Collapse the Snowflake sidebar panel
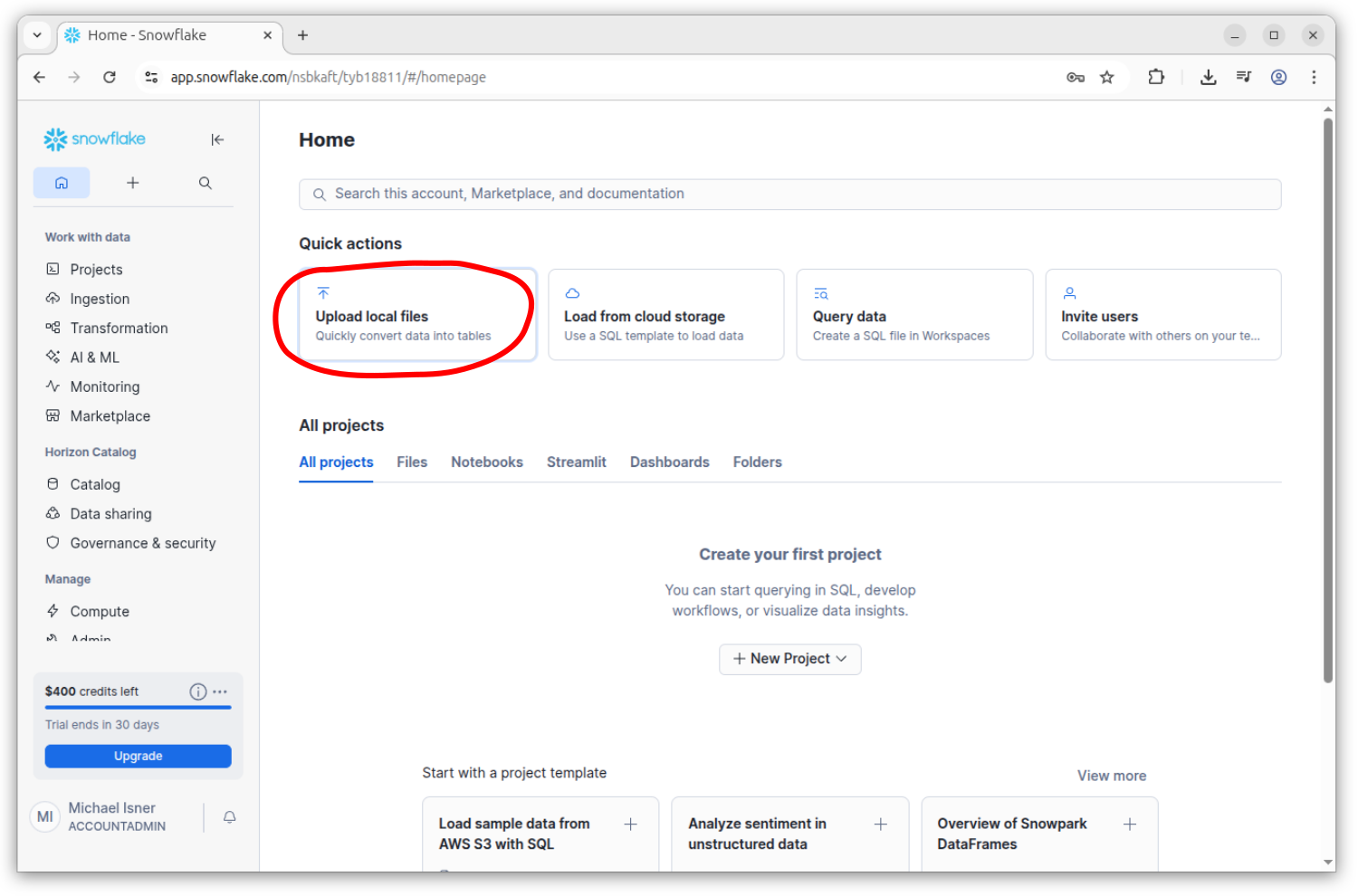This screenshot has height=896, width=1358. [217, 139]
